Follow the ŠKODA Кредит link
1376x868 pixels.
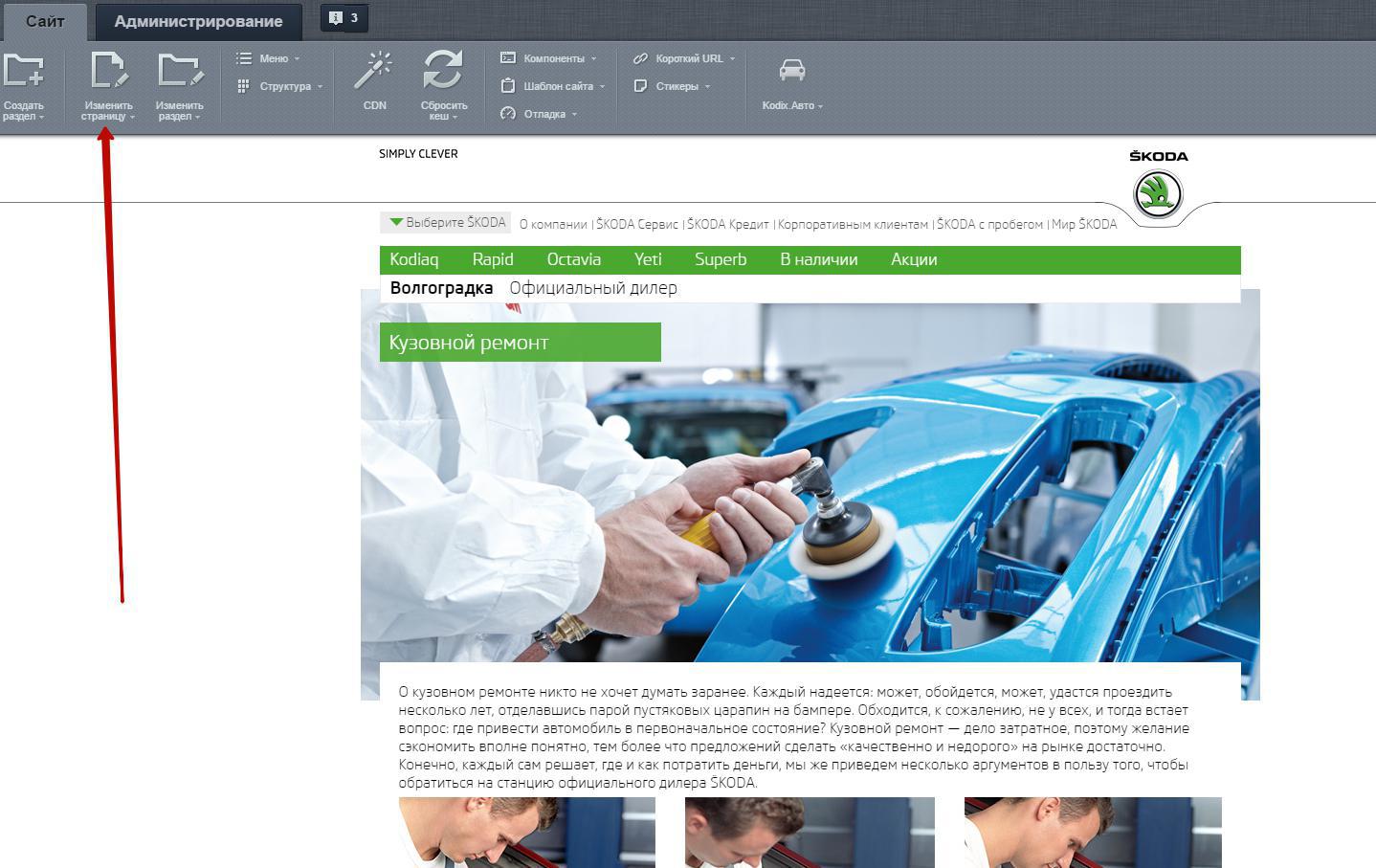tap(728, 224)
